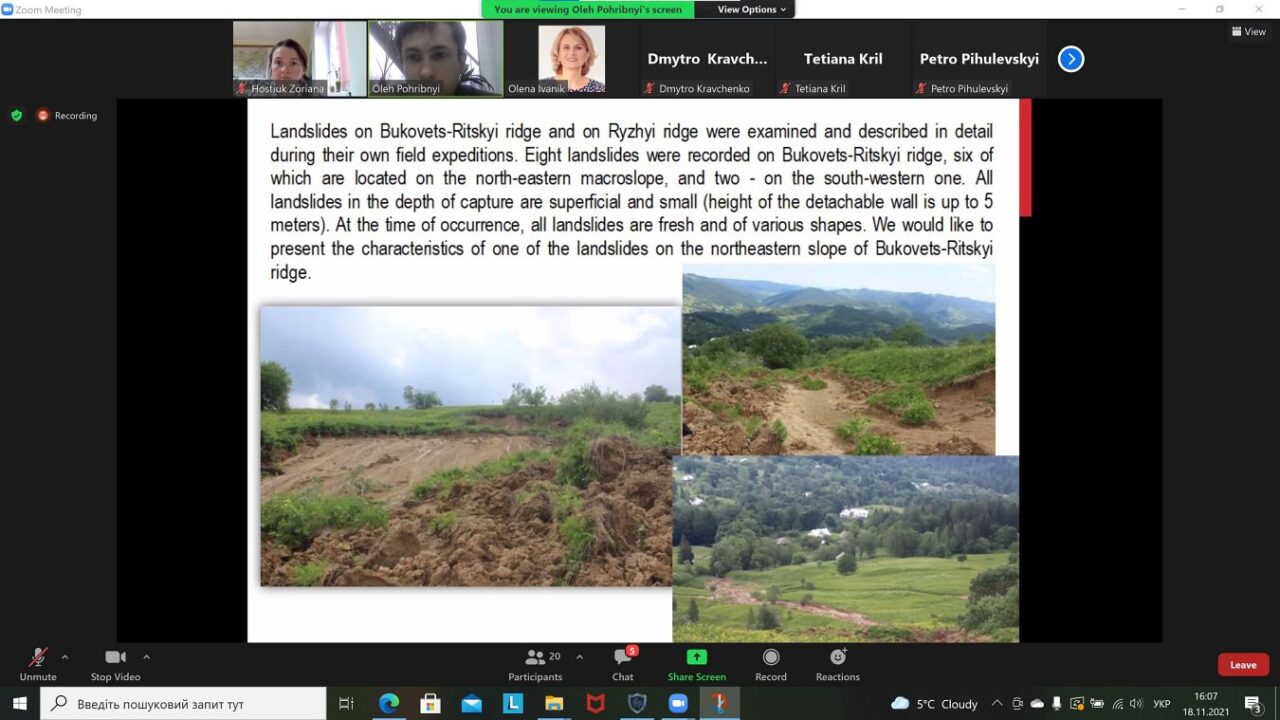Stop the video camera
The width and height of the screenshot is (1280, 720).
[115, 664]
